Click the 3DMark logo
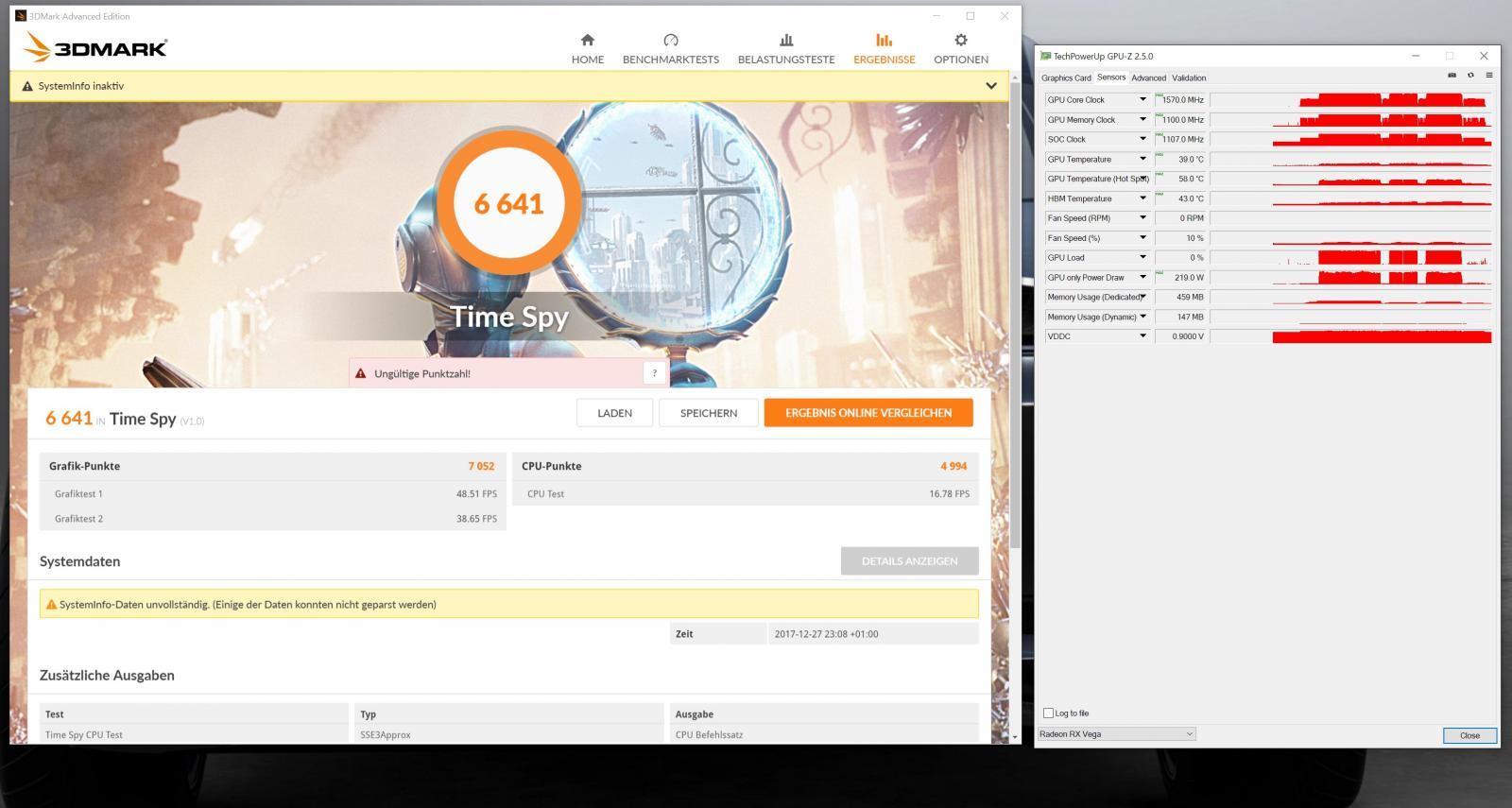The image size is (1512, 808). point(95,47)
